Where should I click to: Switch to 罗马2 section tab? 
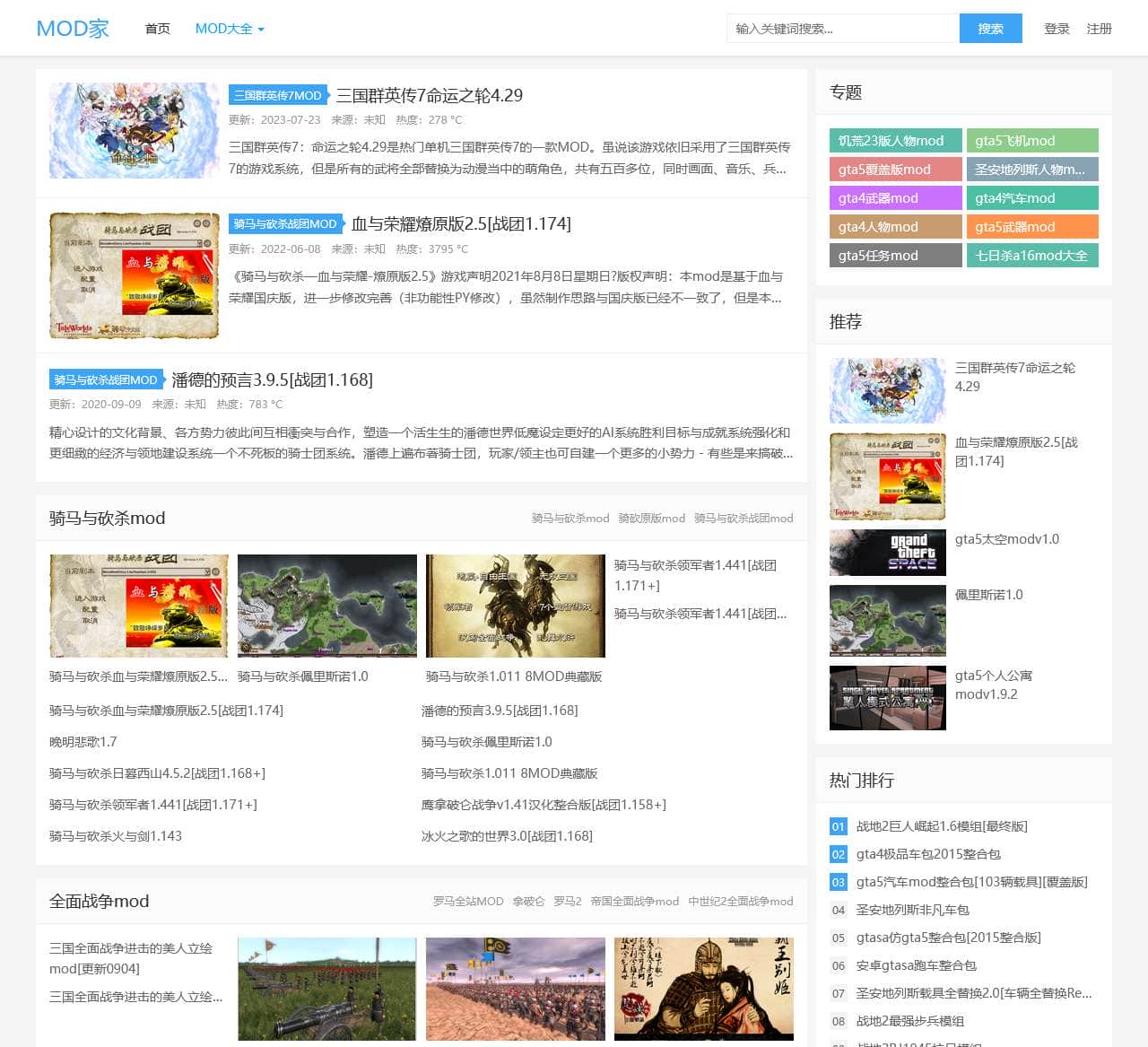tap(568, 902)
